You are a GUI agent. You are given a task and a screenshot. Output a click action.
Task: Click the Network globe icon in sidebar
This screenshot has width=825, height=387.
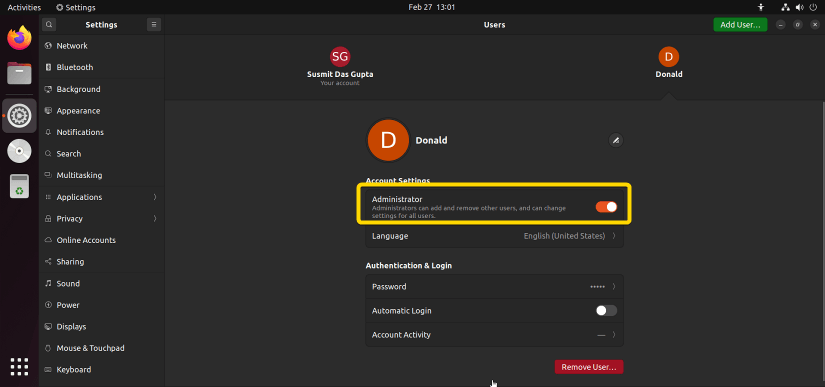click(48, 46)
